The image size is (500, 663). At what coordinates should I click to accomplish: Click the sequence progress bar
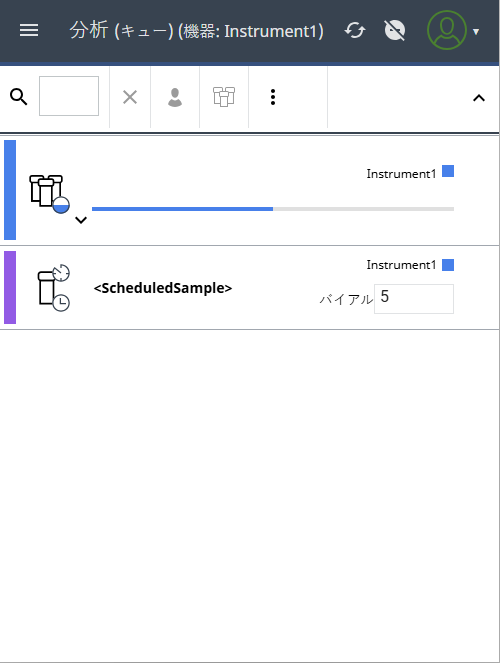[273, 209]
